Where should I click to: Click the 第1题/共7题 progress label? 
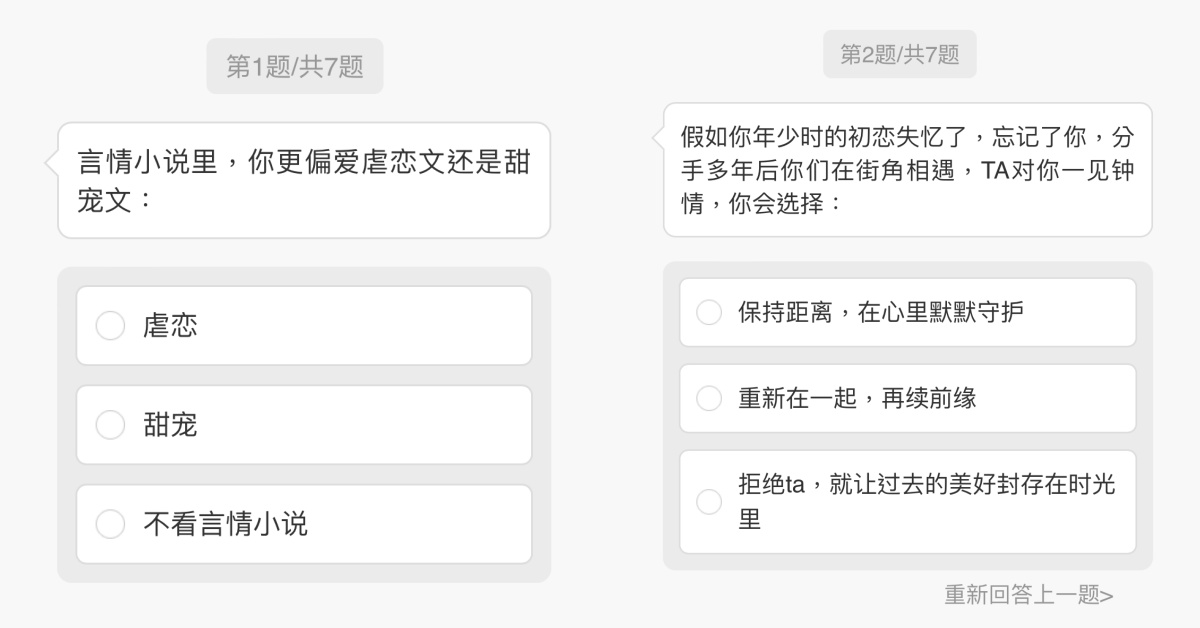(295, 67)
